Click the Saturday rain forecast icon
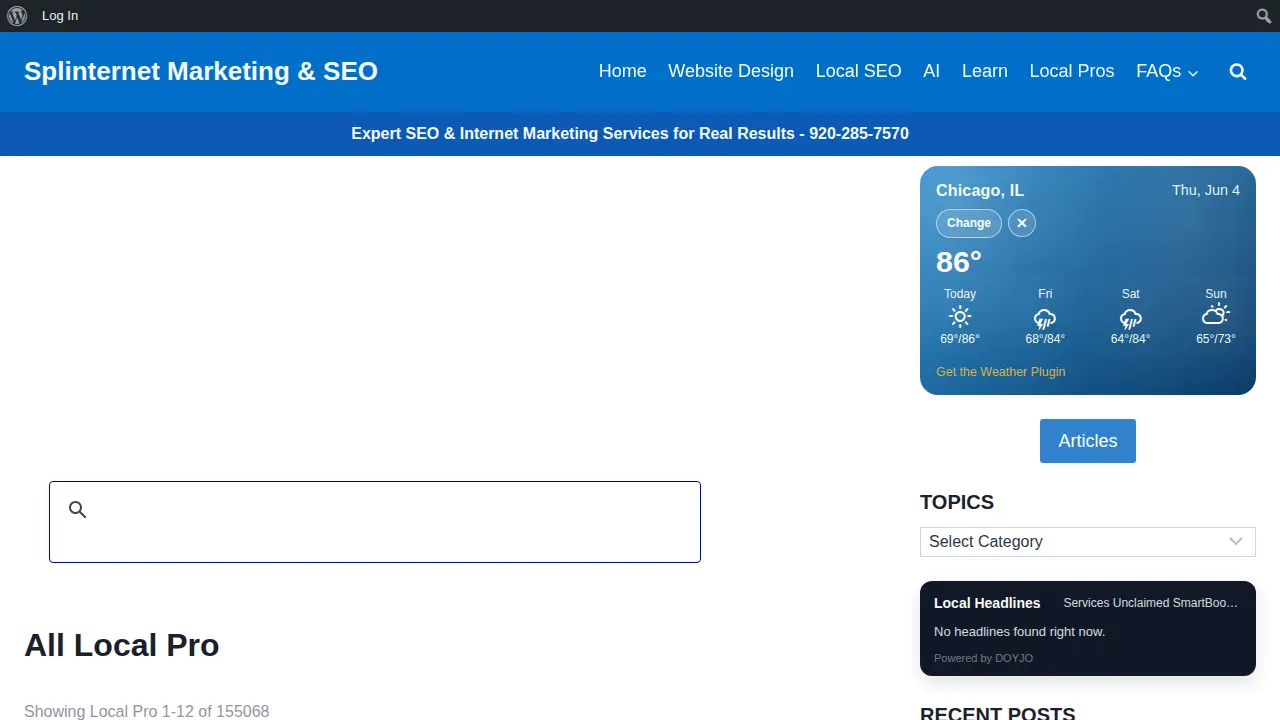This screenshot has width=1280, height=720. (x=1131, y=318)
